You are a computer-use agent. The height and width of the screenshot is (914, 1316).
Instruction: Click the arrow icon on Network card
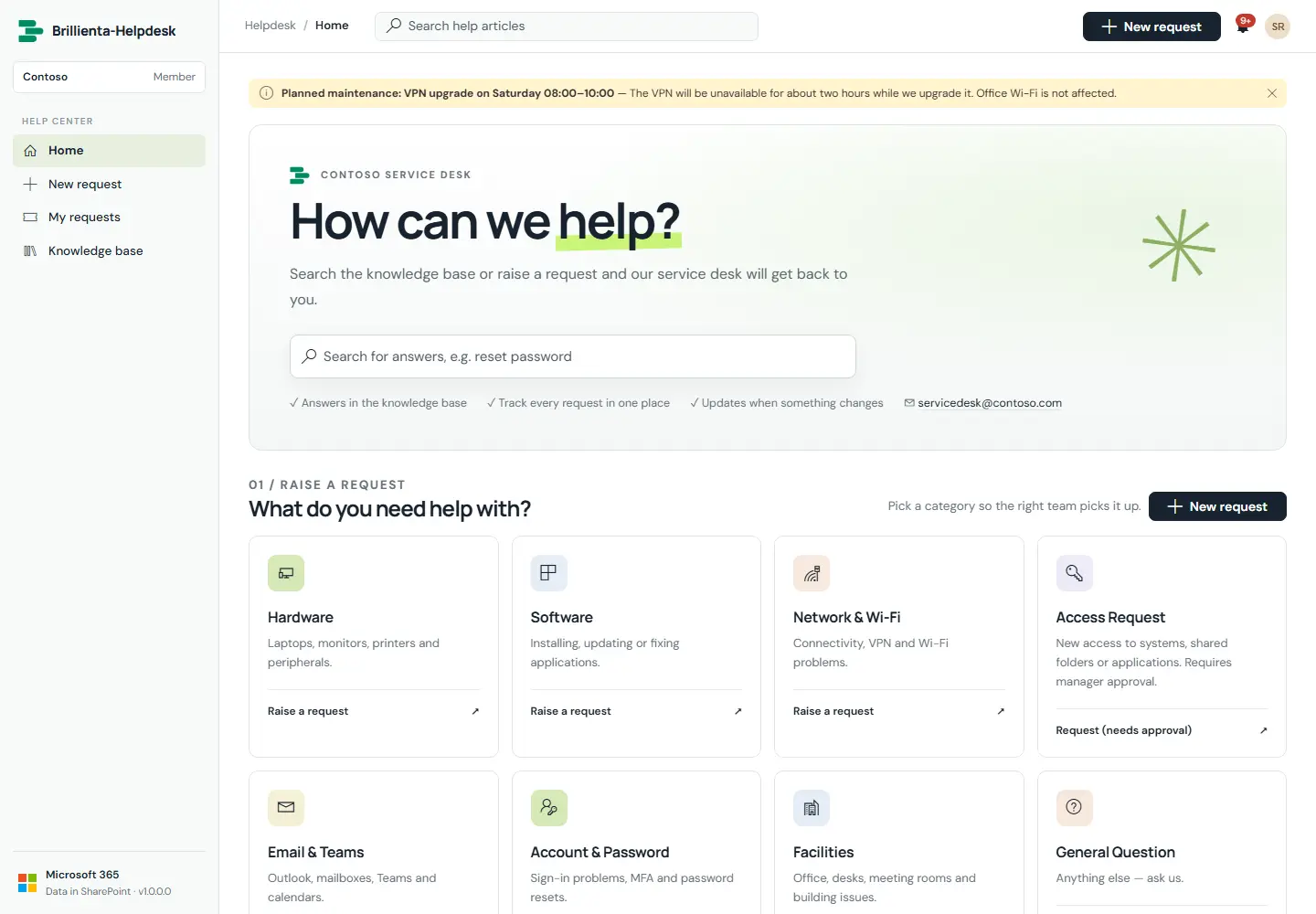click(x=1001, y=711)
